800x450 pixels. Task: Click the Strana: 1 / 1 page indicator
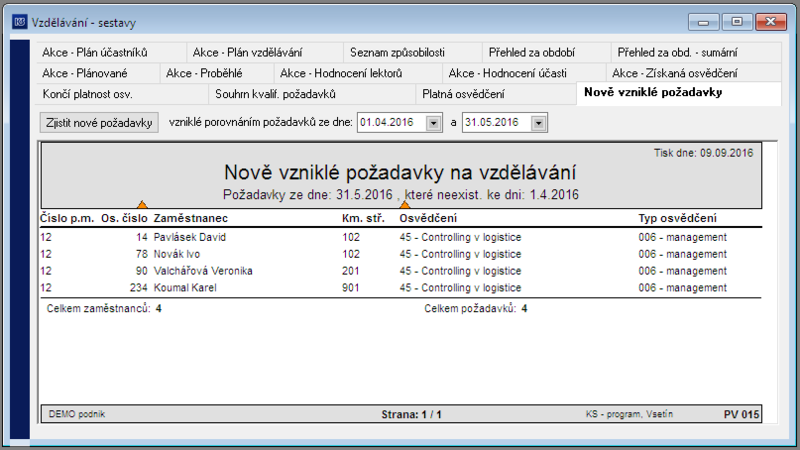[x=411, y=414]
